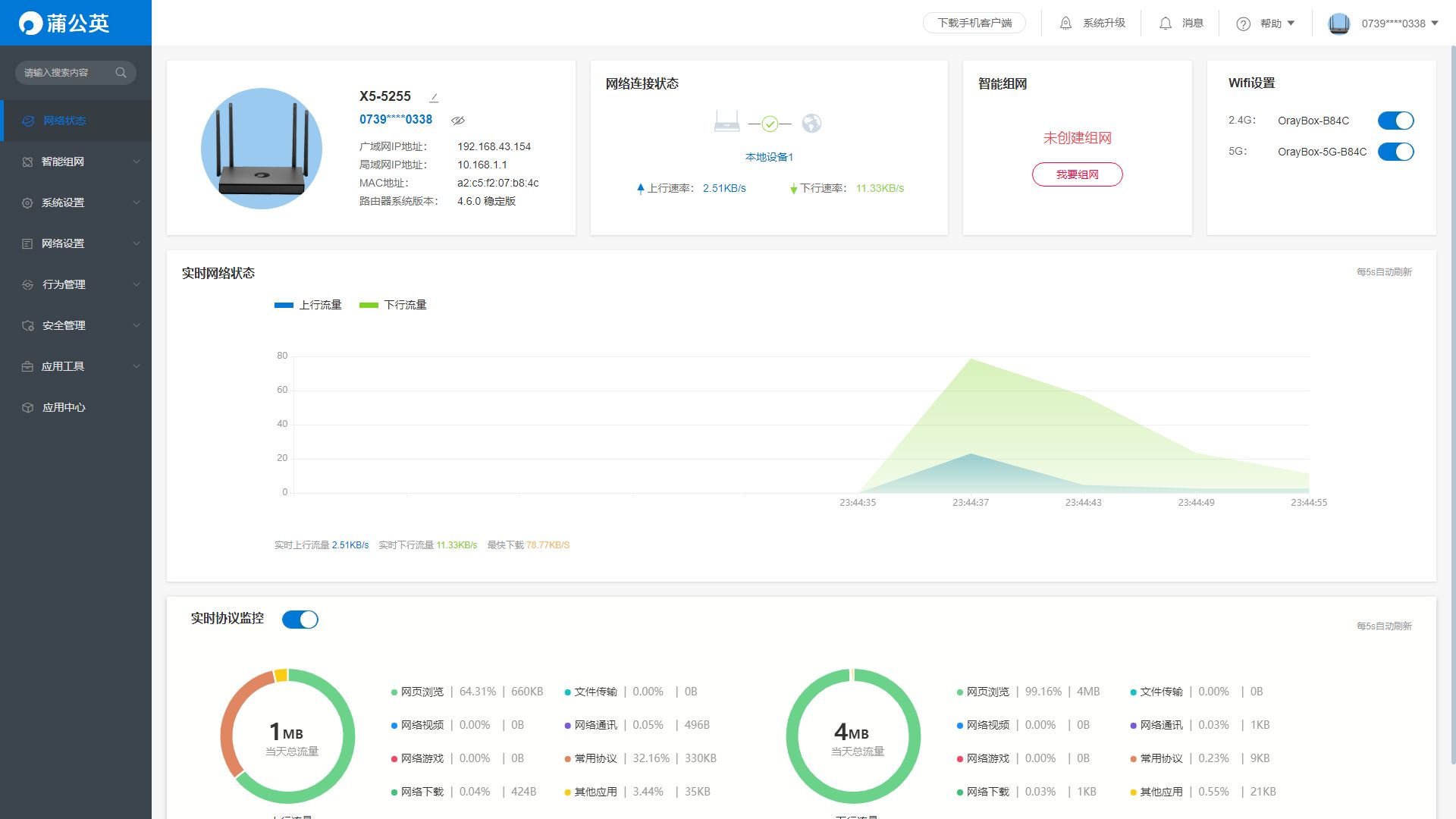
Task: Click the router device icon in connection status
Action: point(726,121)
